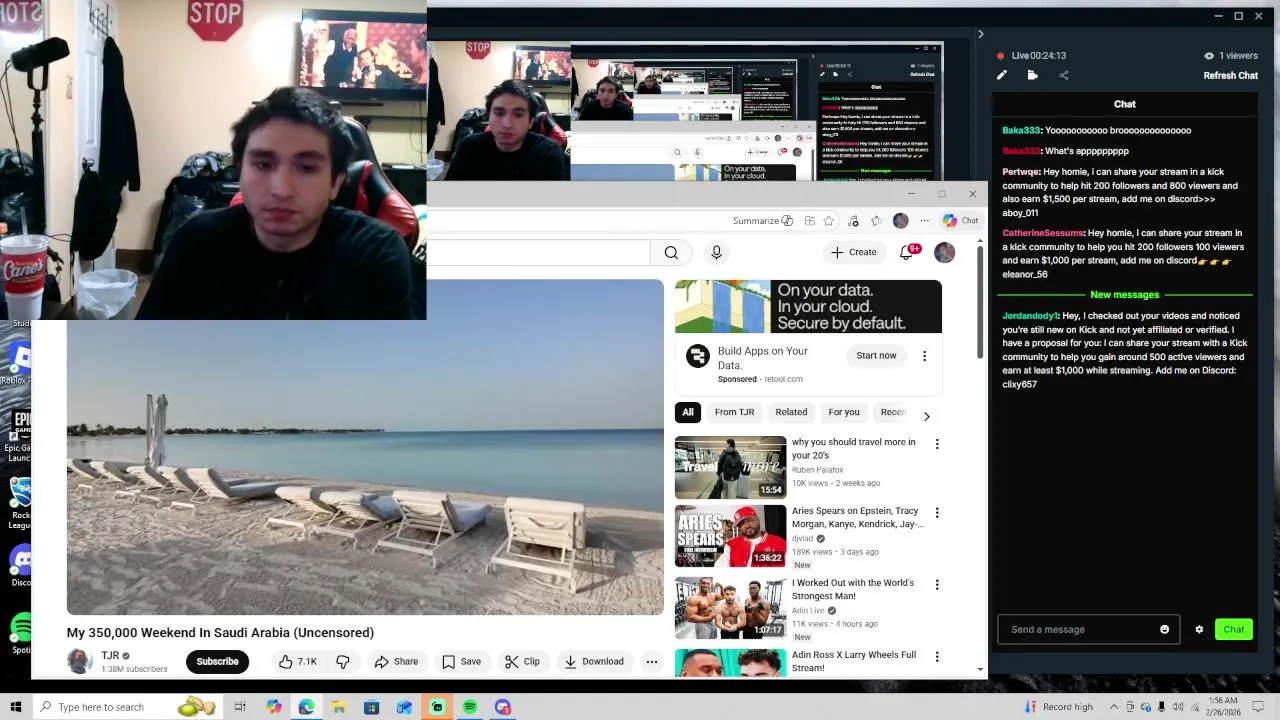The image size is (1280, 720).
Task: Open the Edge favorites list icon
Action: (x=876, y=221)
